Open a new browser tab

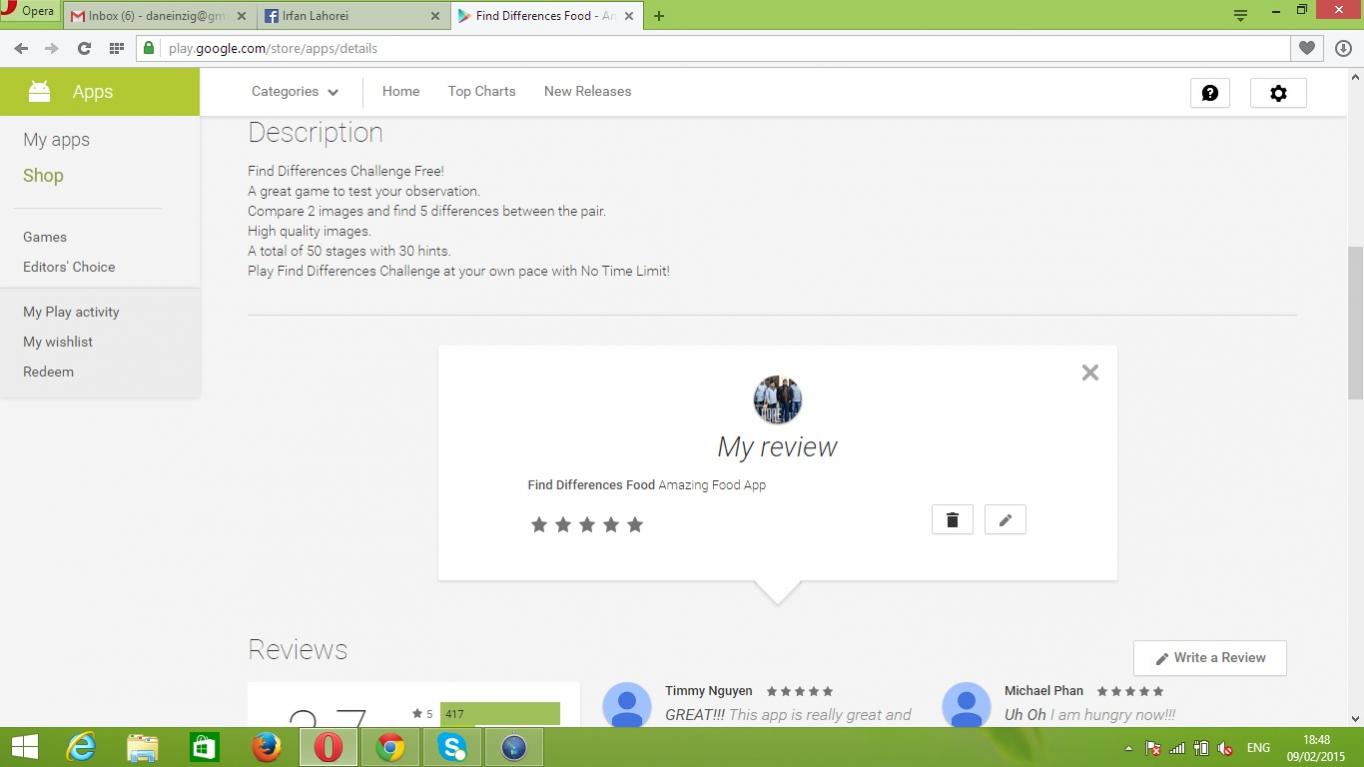pyautogui.click(x=658, y=15)
